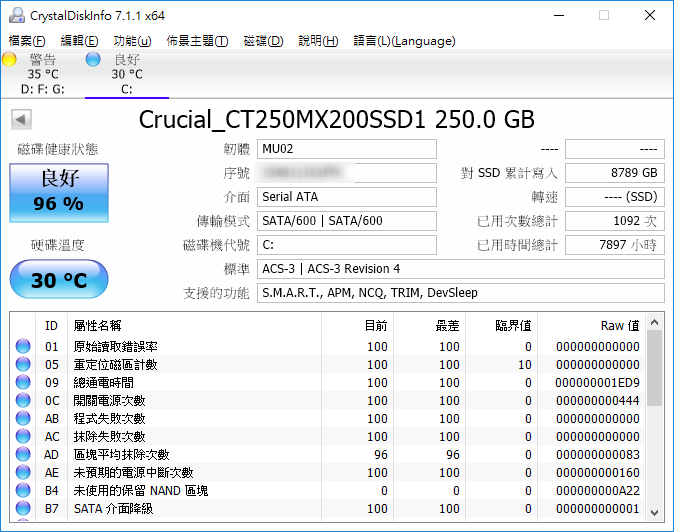The width and height of the screenshot is (674, 532).
Task: Click the rotation rate field ---- (SSD)
Action: point(615,197)
